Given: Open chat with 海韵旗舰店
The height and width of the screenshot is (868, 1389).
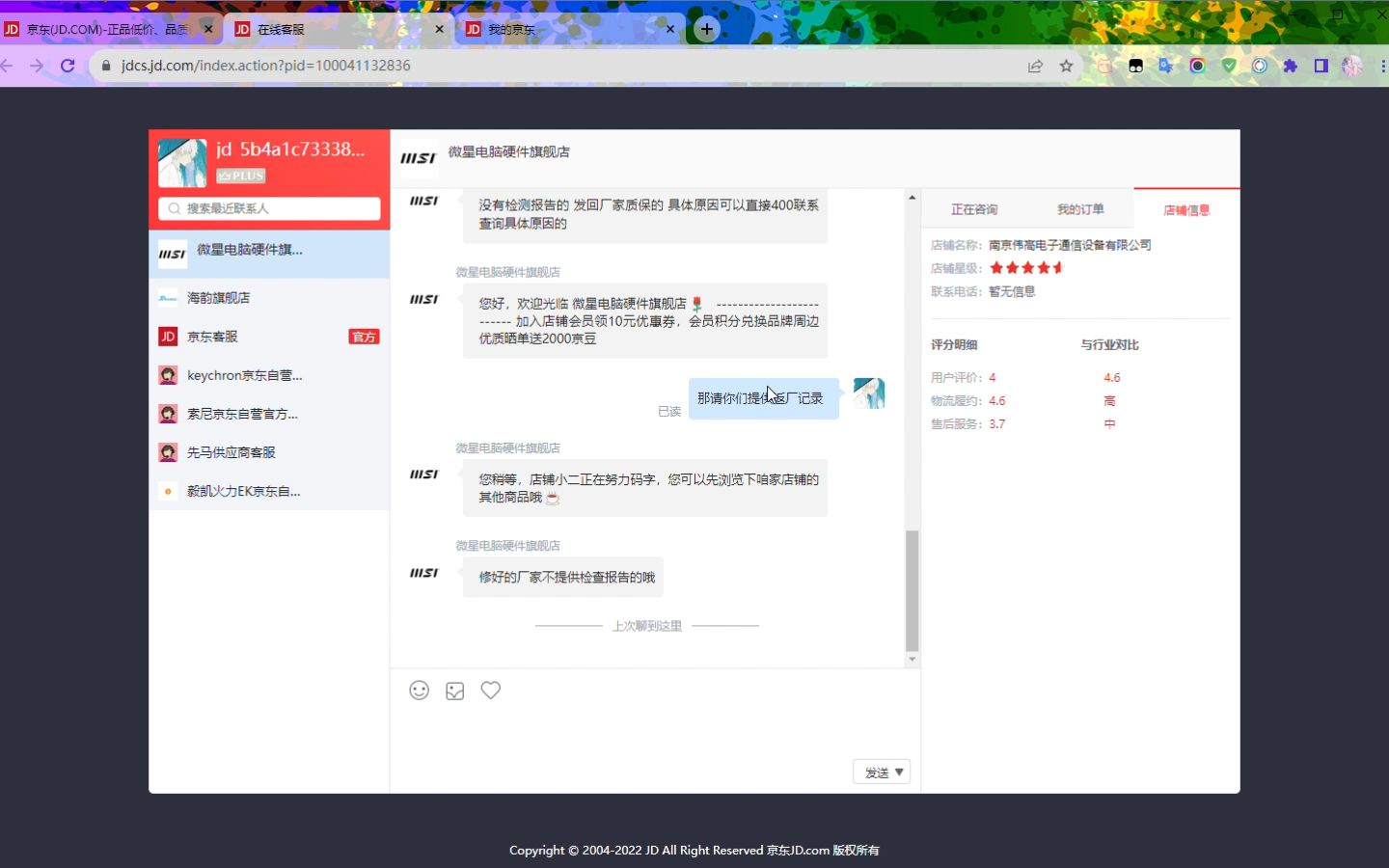Looking at the screenshot, I should pyautogui.click(x=269, y=298).
